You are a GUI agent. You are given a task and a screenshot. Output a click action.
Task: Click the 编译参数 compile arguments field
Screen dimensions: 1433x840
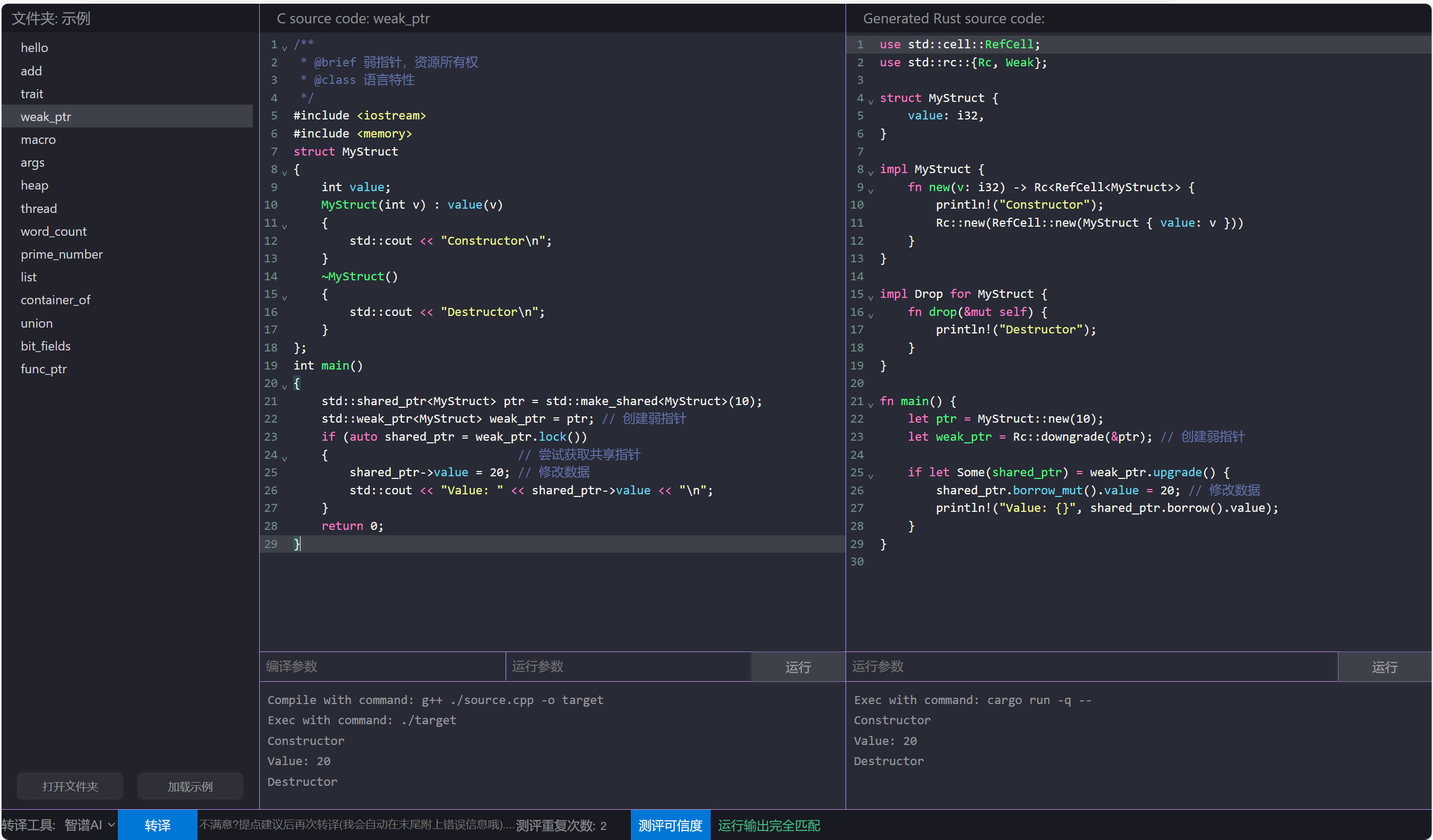[x=383, y=666]
